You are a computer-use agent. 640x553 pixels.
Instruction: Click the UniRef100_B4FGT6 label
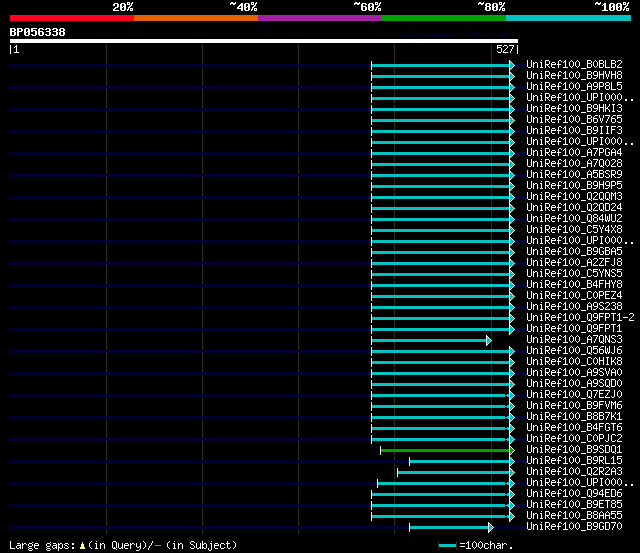pos(574,428)
